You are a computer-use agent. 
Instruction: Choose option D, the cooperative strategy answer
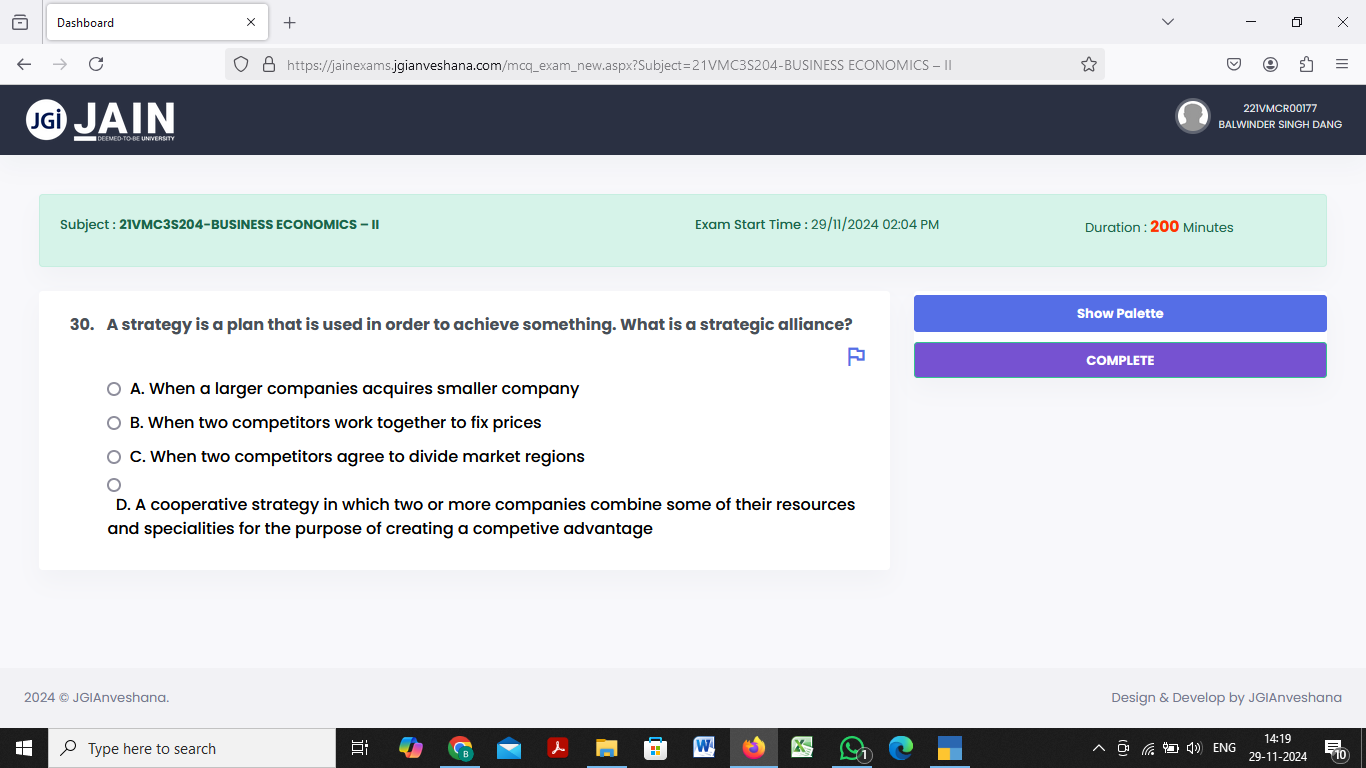point(114,484)
